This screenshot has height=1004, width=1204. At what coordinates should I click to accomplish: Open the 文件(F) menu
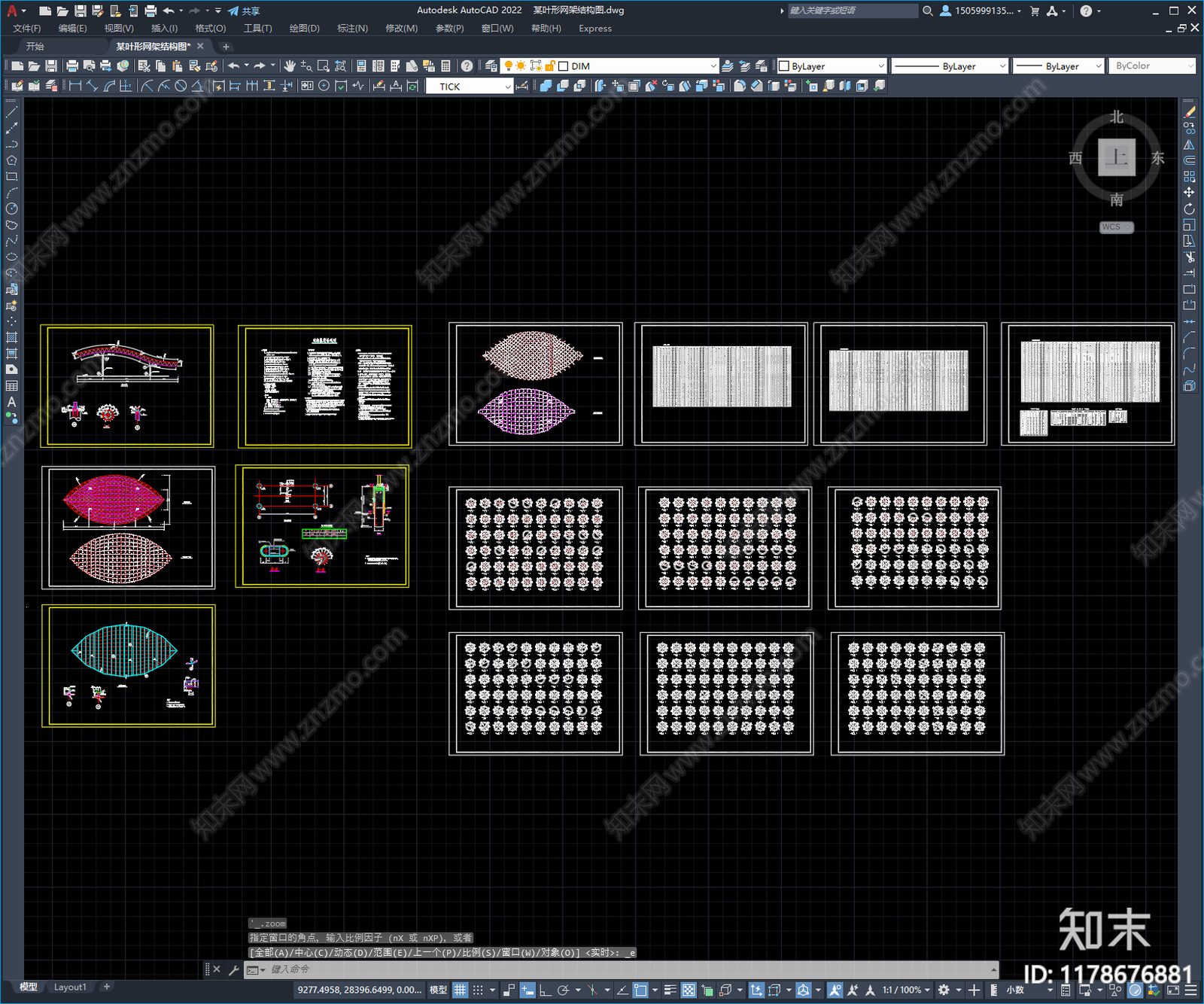(27, 29)
